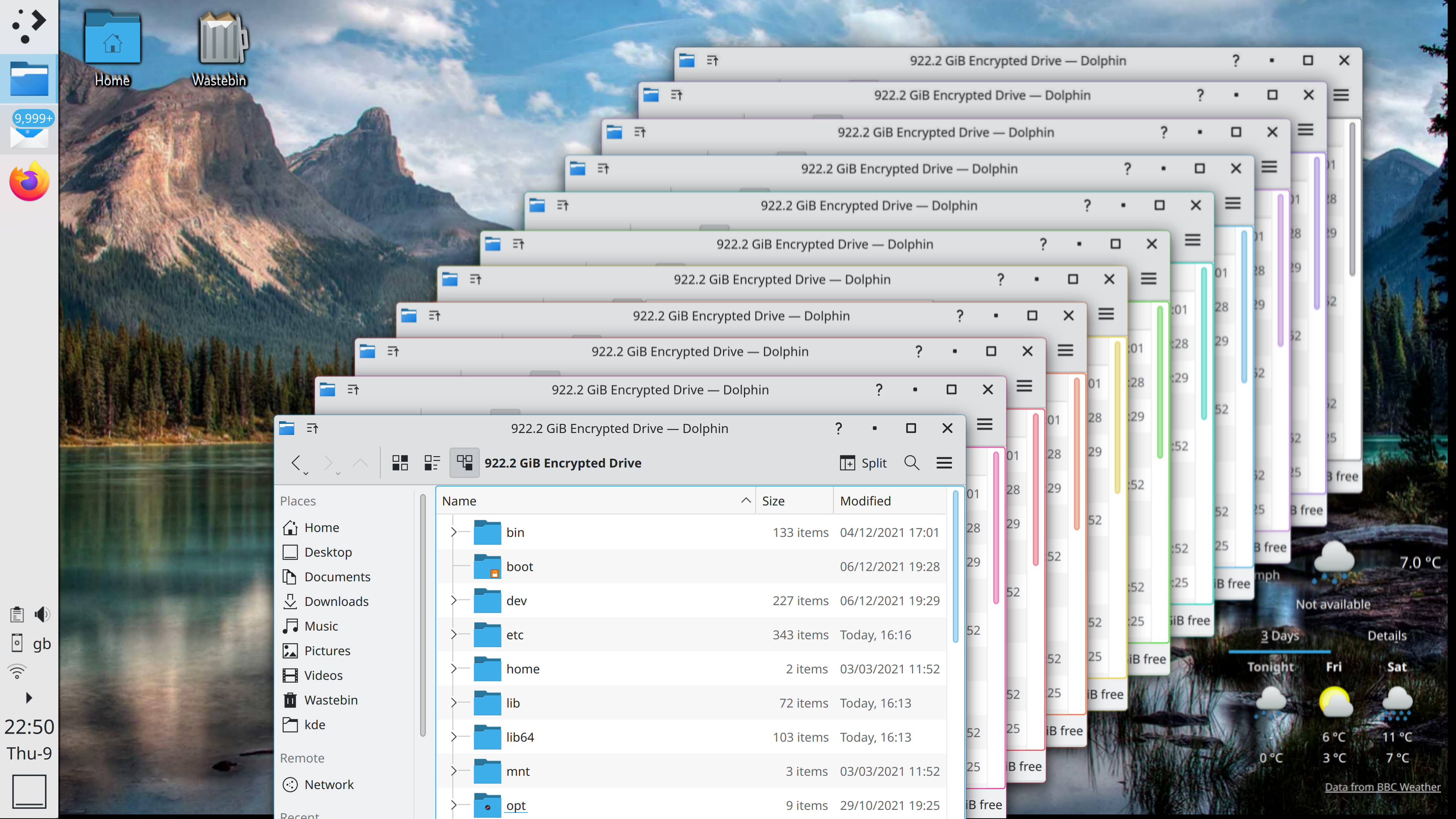The width and height of the screenshot is (1456, 819).
Task: Click Split view button
Action: [x=863, y=463]
